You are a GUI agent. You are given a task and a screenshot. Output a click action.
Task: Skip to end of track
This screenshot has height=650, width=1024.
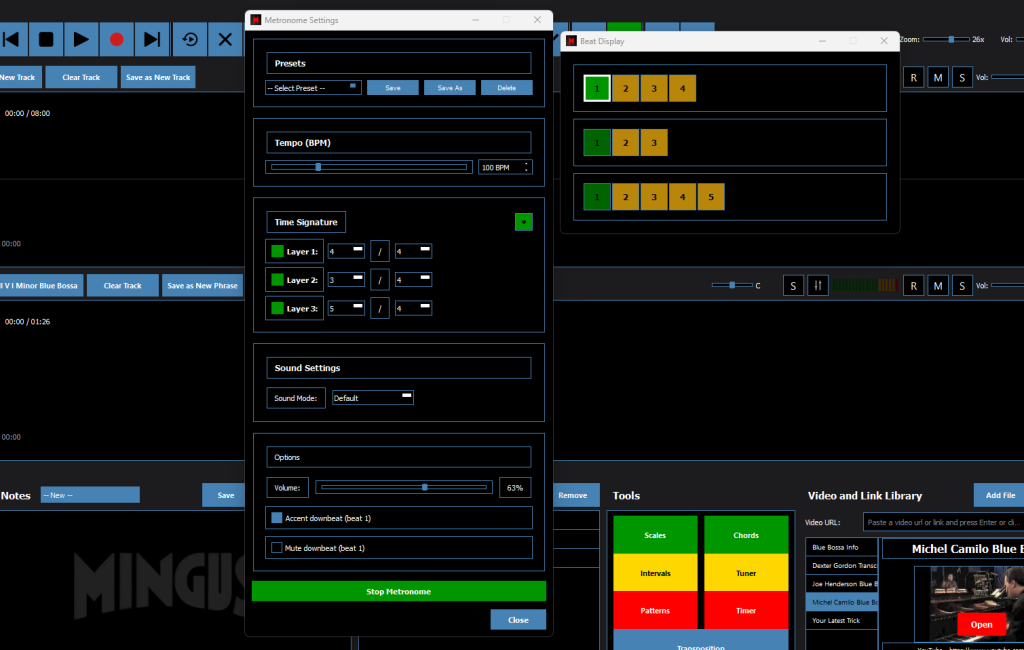tap(152, 39)
